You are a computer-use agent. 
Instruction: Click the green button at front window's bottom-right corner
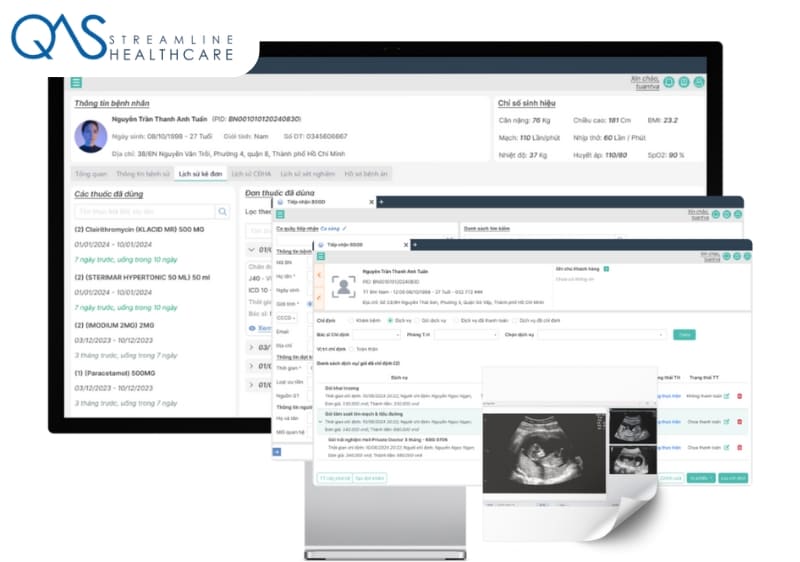coord(733,478)
